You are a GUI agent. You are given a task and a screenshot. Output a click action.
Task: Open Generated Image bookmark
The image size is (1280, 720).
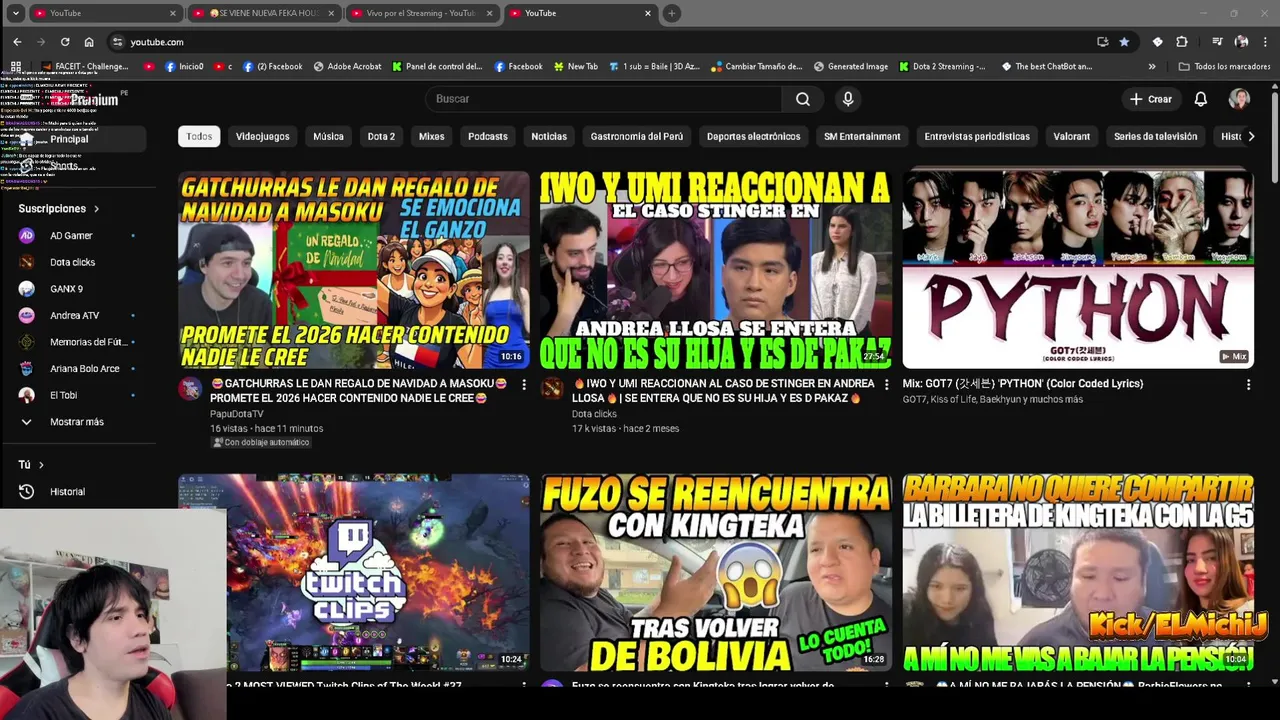pyautogui.click(x=850, y=67)
